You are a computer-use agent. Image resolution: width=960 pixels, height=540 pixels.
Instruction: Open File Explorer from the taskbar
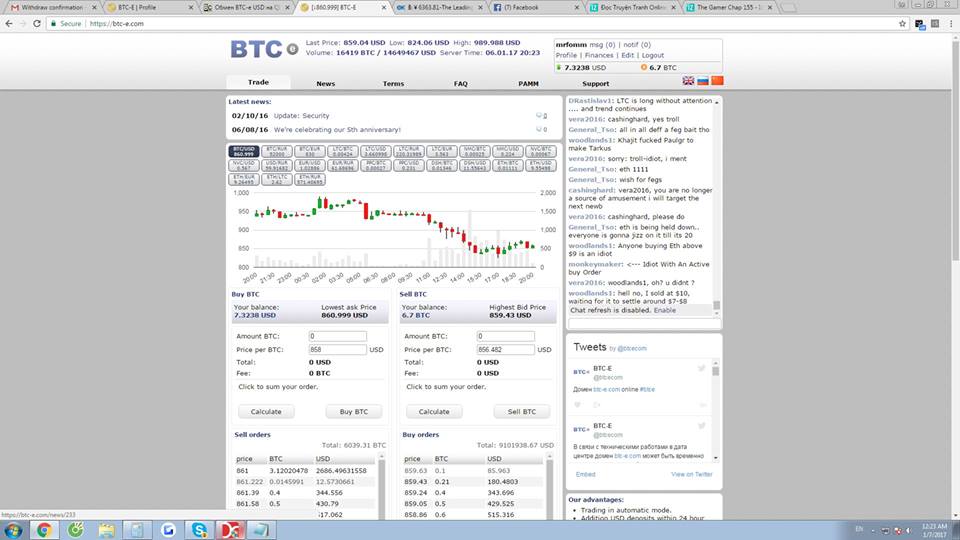pyautogui.click(x=107, y=530)
